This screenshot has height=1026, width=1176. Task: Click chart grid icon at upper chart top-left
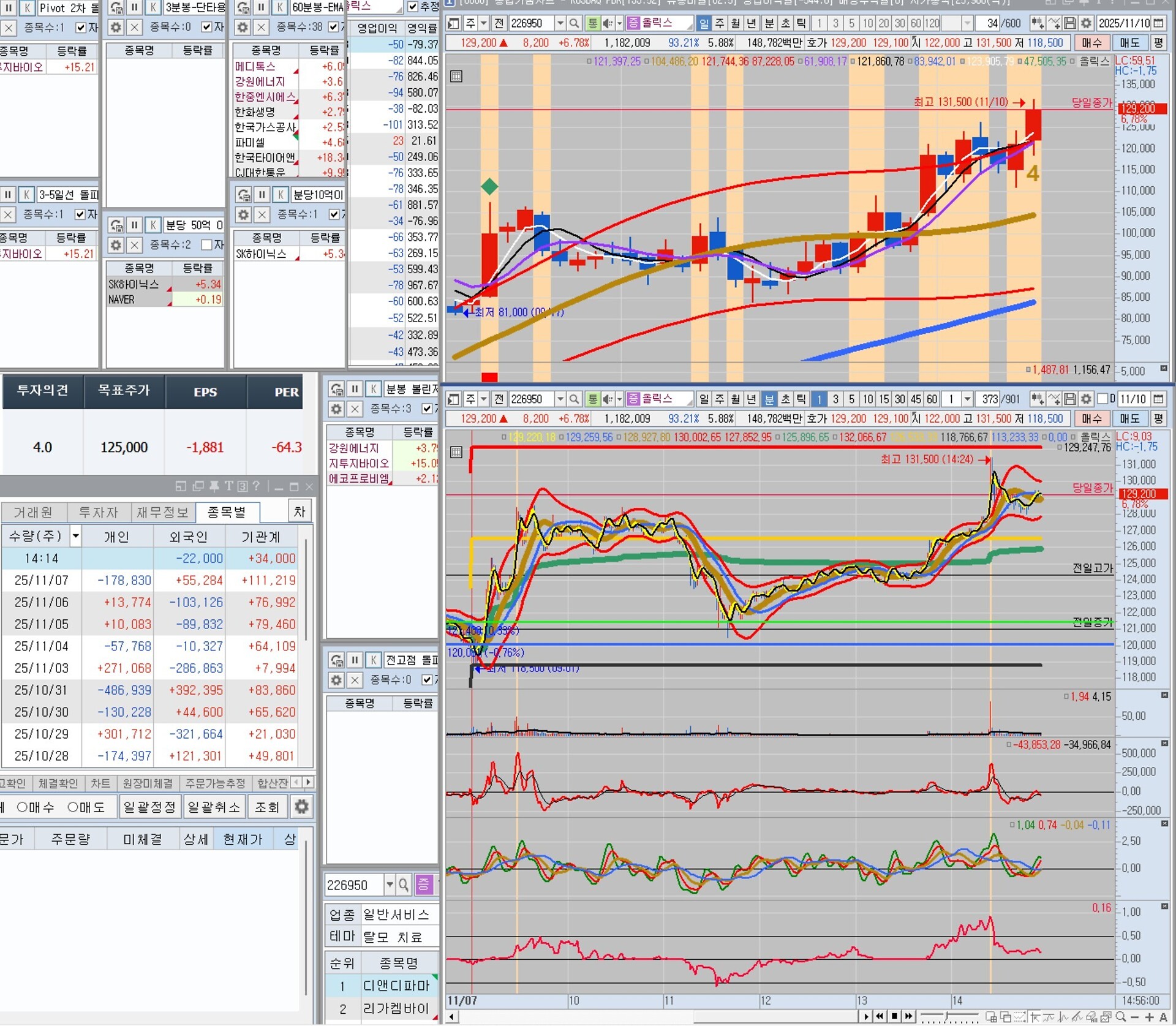pos(456,77)
